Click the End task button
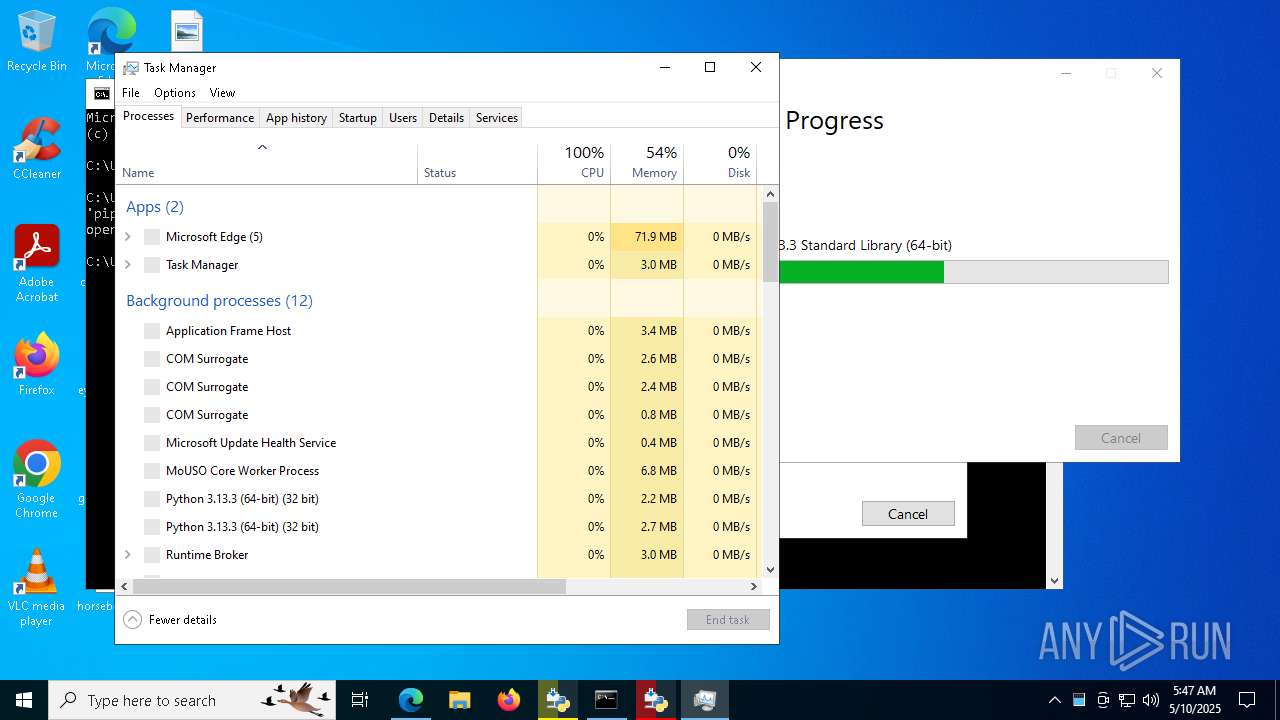The image size is (1280, 720). (728, 620)
